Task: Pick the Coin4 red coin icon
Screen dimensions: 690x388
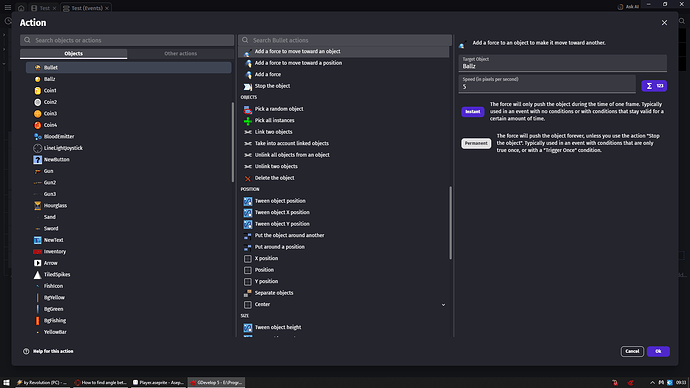Action: coord(37,125)
